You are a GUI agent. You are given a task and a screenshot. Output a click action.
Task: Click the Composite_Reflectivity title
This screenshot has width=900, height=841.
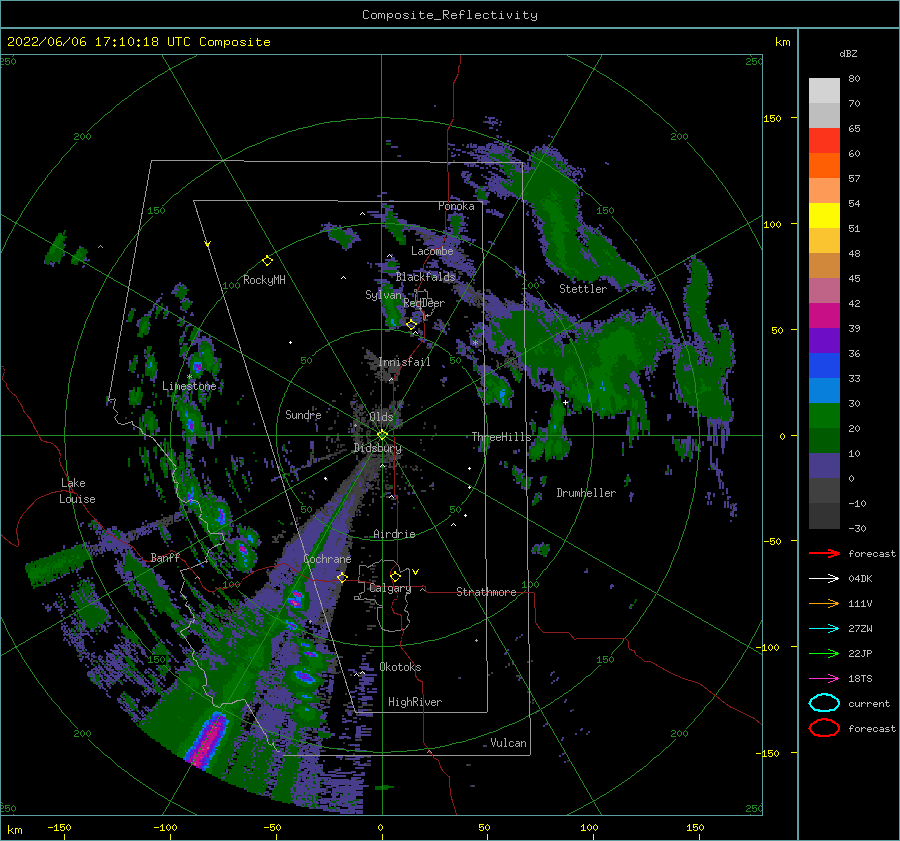[449, 15]
